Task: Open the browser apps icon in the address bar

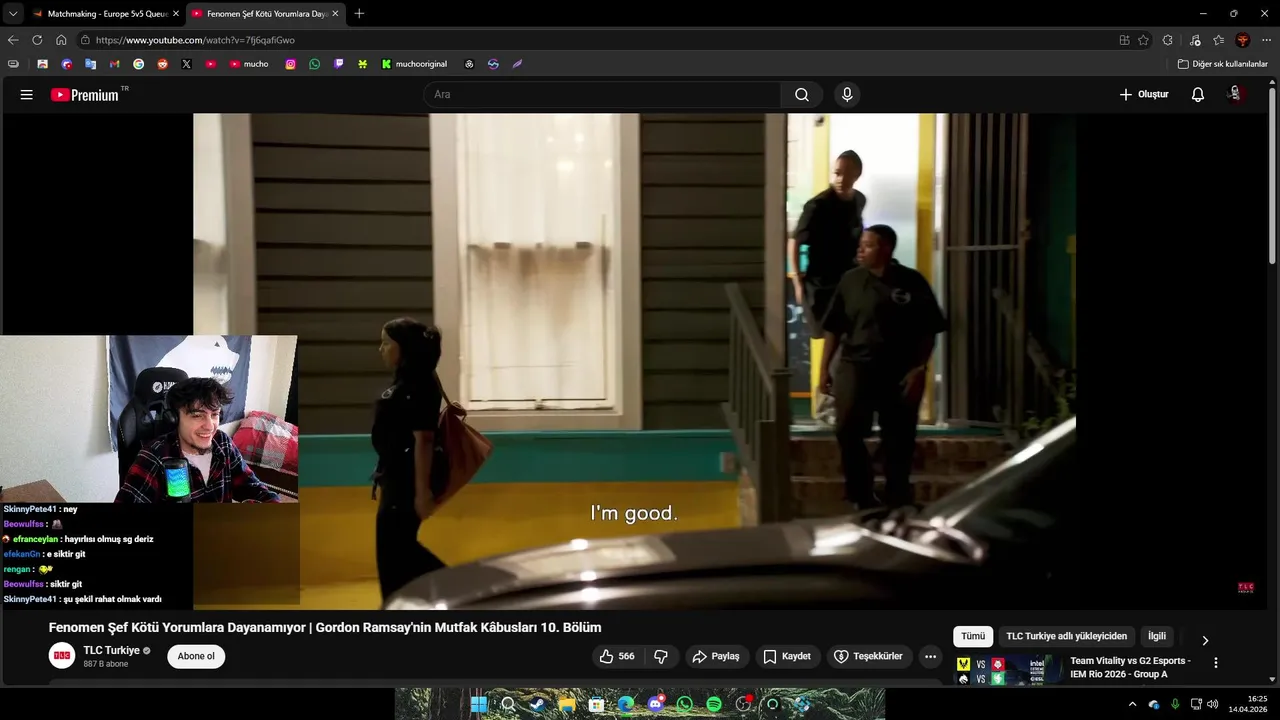Action: click(x=1124, y=40)
